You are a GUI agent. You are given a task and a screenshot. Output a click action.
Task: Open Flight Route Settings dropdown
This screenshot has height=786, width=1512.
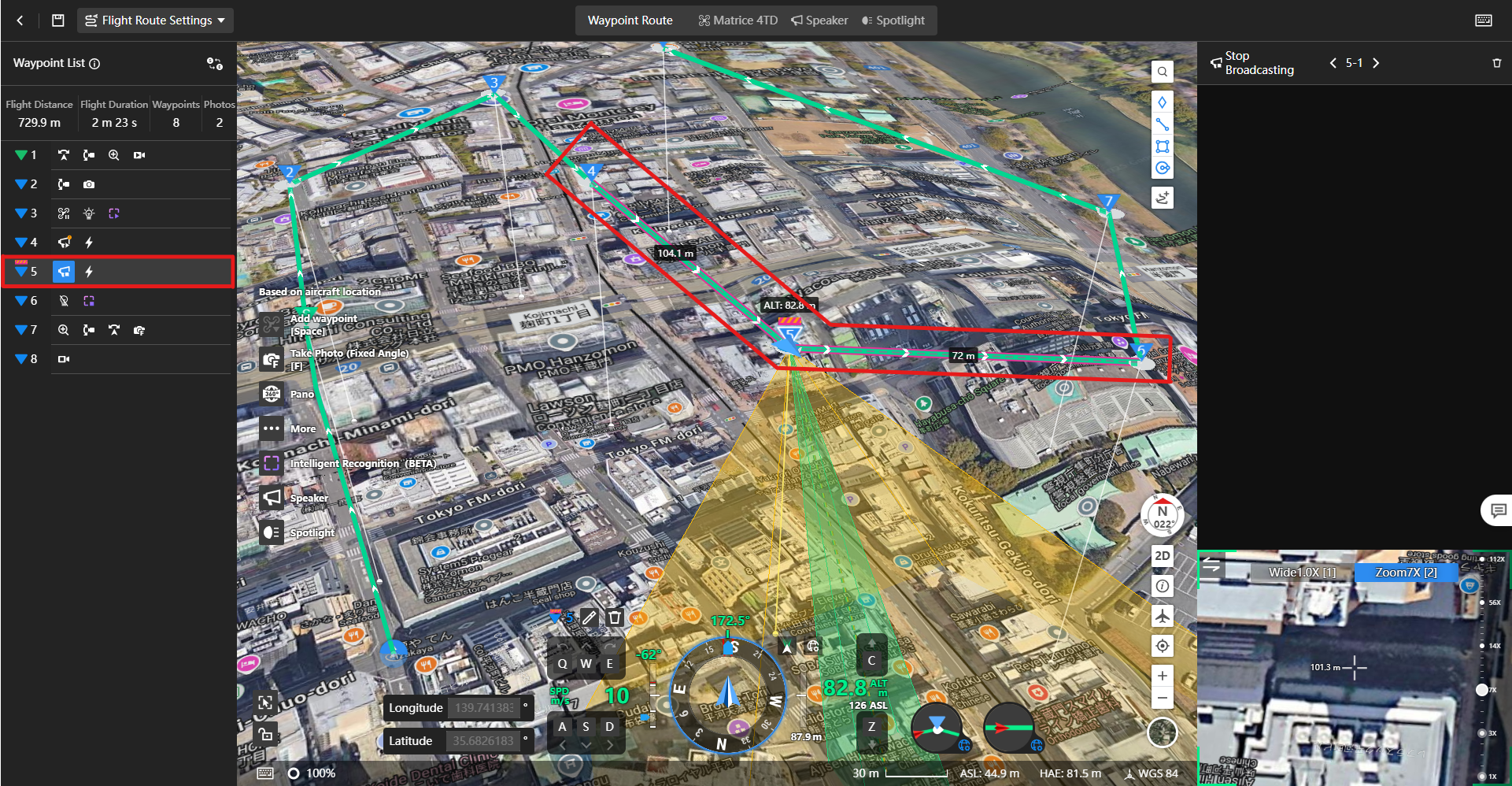pos(155,20)
